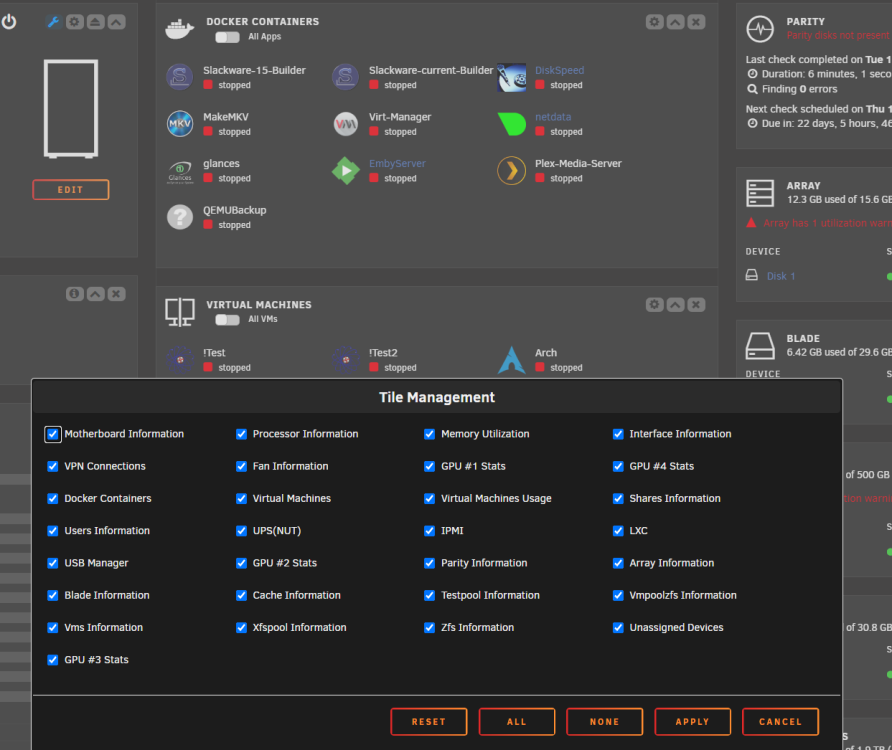The width and height of the screenshot is (892, 750).
Task: Open the netdata link
Action: [x=552, y=117]
